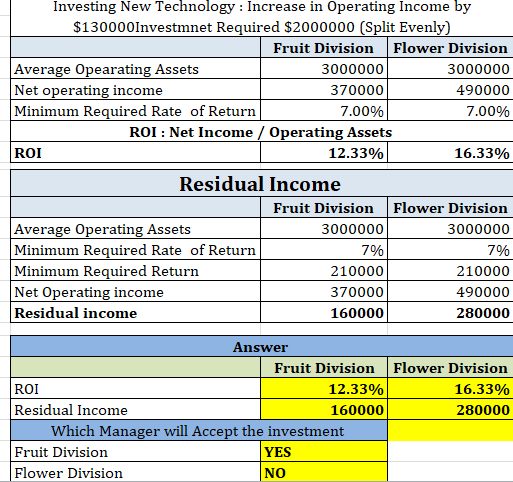Screen dimensions: 513x482
Task: Select the Fruit Division 7.00% cell
Action: coord(324,111)
